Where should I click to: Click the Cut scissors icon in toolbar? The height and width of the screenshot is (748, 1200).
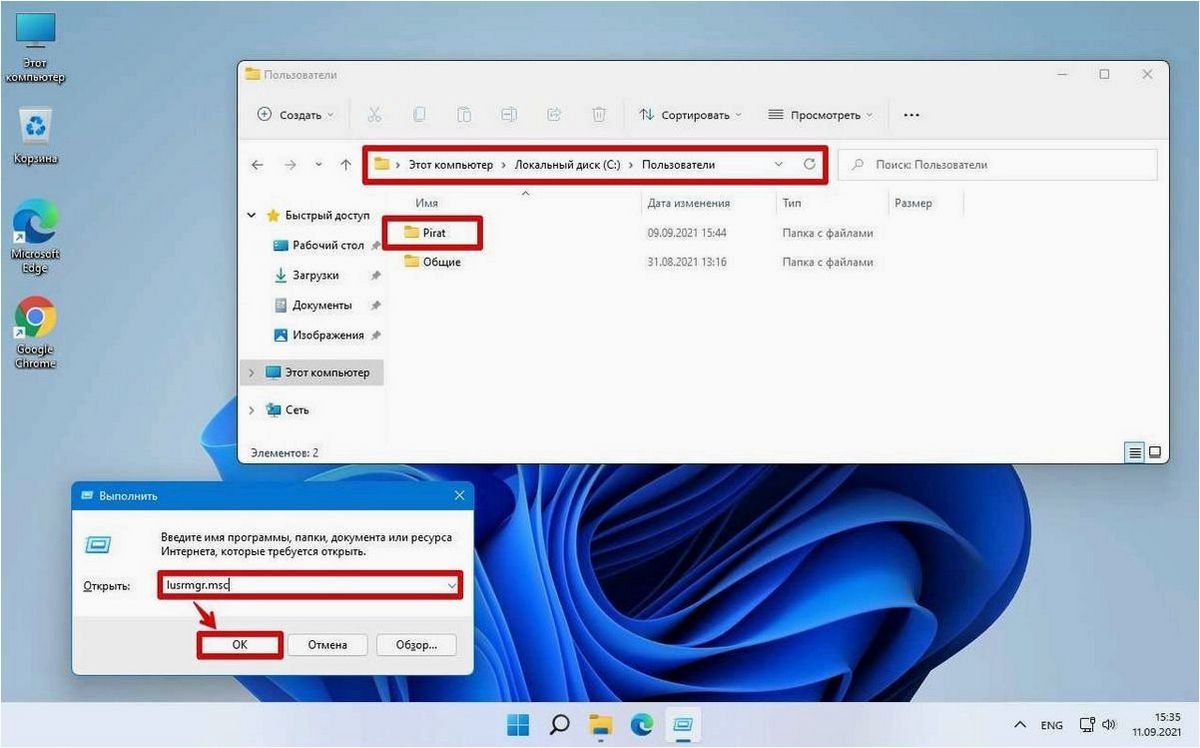coord(374,115)
